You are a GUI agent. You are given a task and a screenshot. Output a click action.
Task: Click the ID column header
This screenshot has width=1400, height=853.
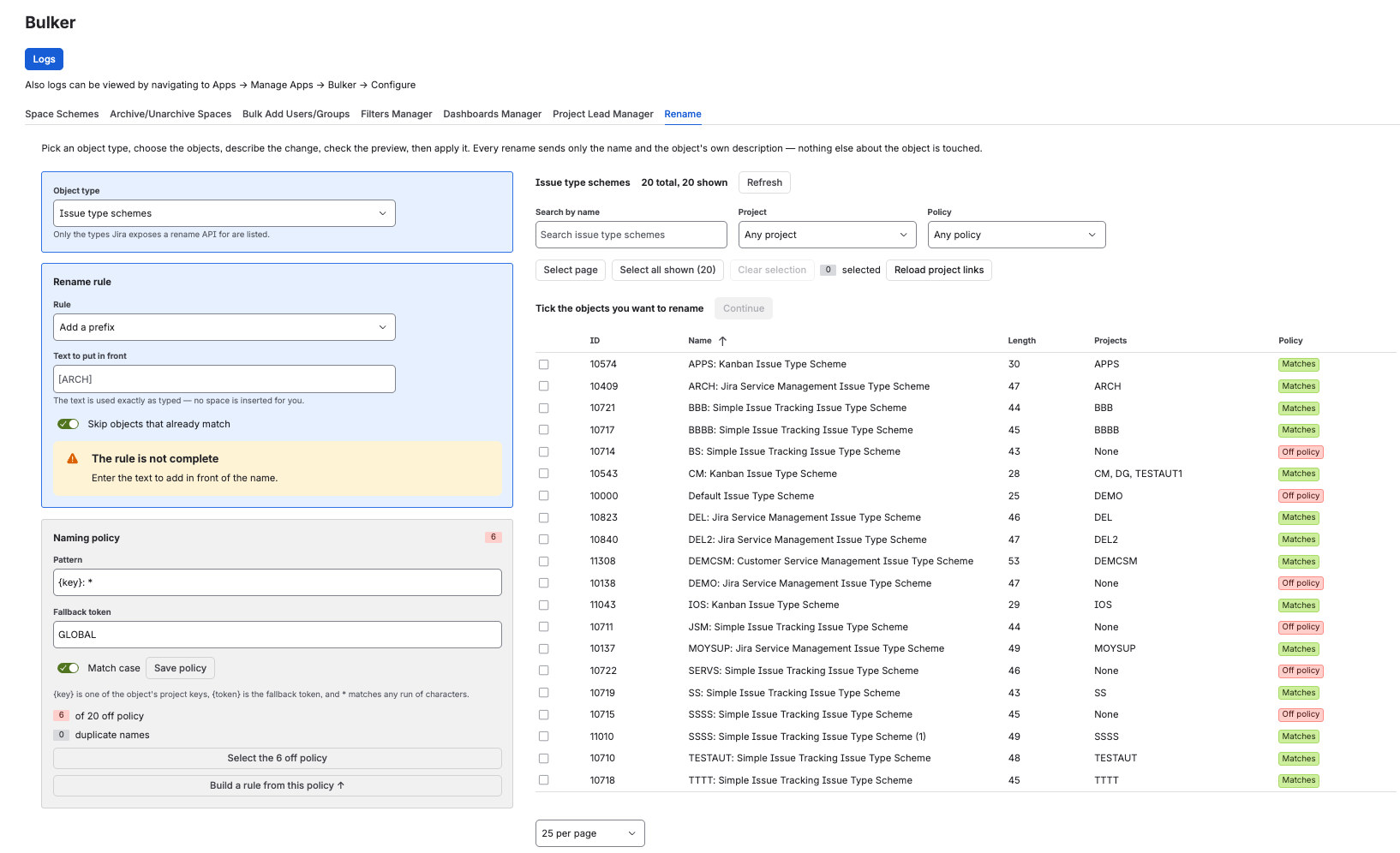click(x=595, y=341)
